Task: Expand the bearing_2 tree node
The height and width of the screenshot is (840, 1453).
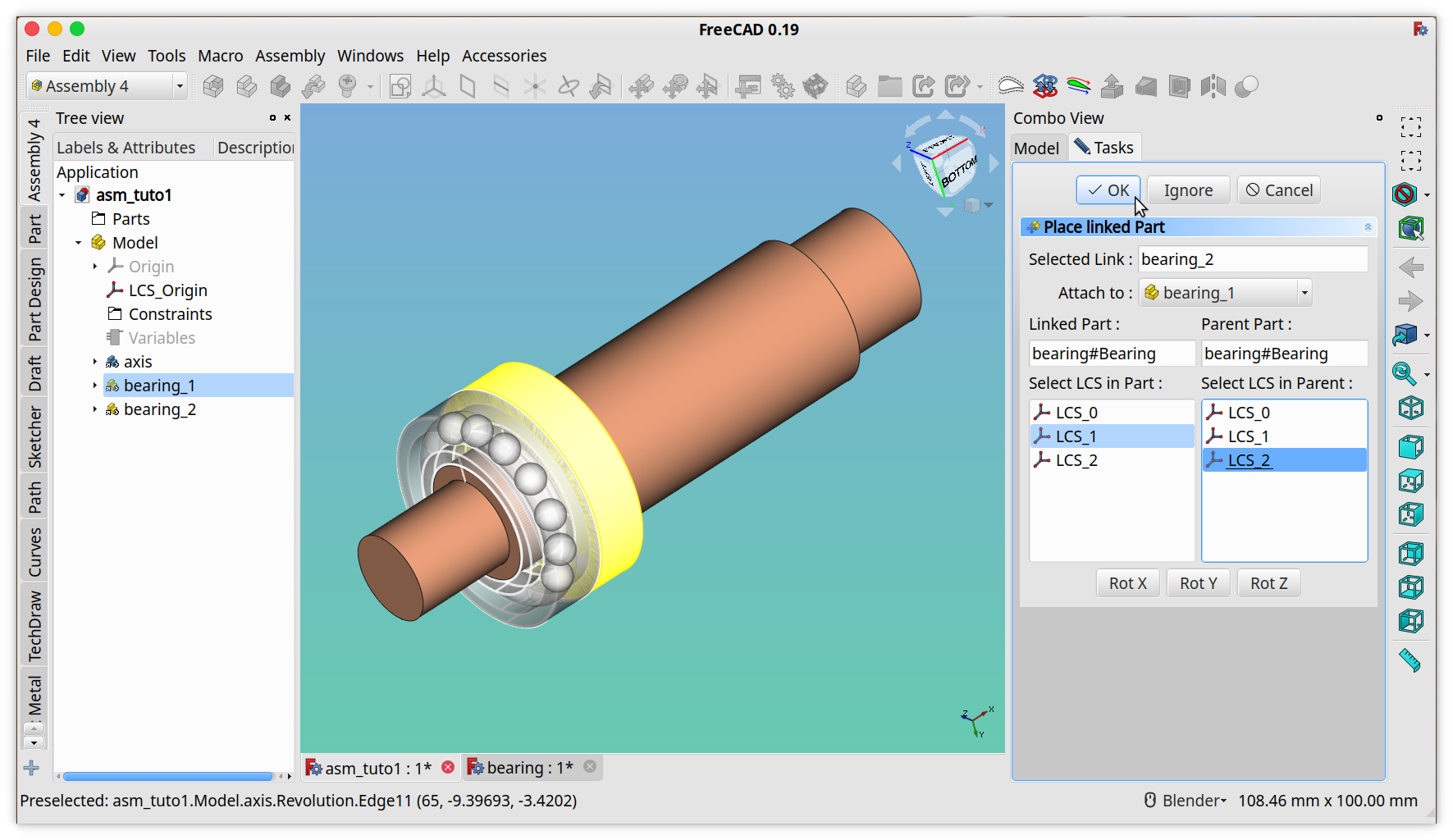Action: click(x=95, y=409)
